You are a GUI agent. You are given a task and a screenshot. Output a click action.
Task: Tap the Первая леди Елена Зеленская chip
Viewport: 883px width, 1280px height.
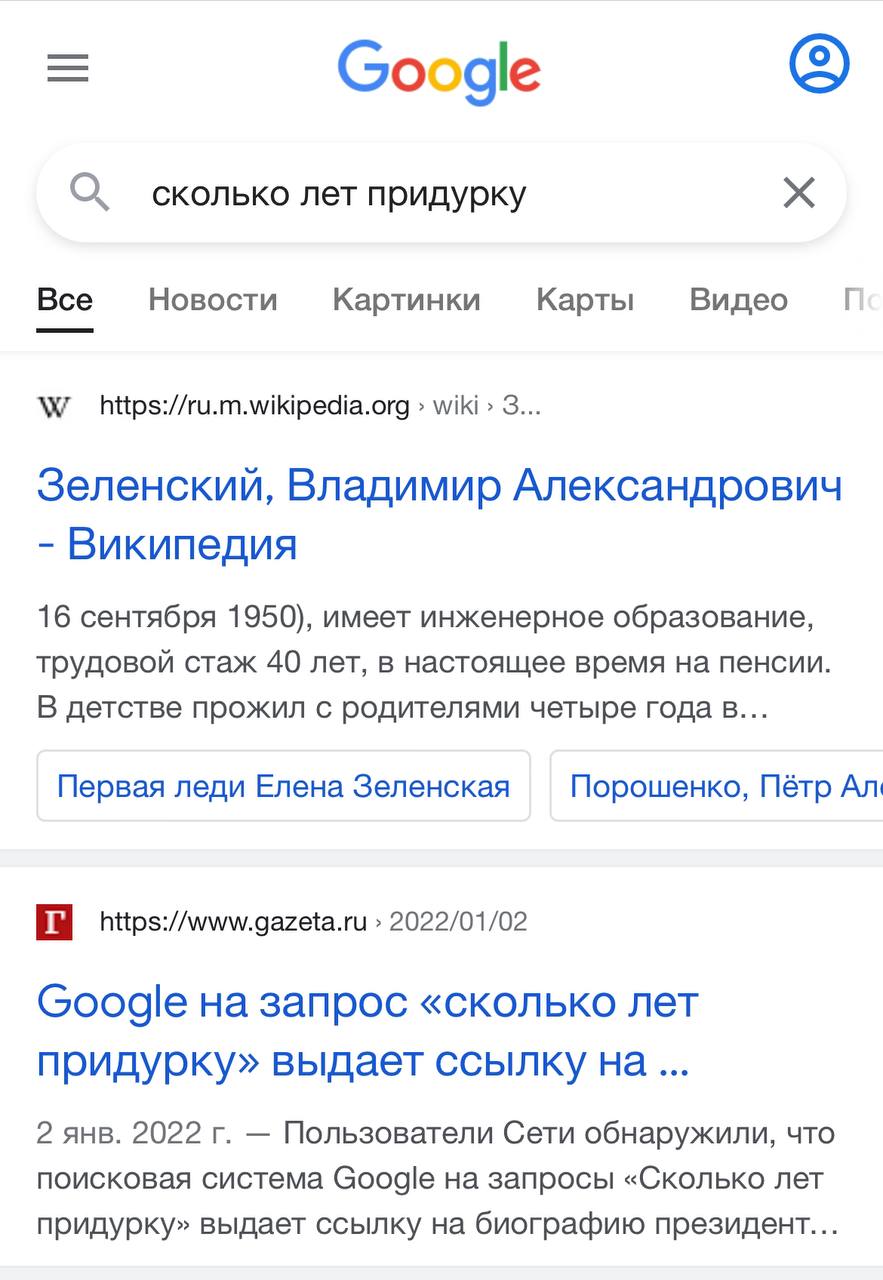point(283,786)
